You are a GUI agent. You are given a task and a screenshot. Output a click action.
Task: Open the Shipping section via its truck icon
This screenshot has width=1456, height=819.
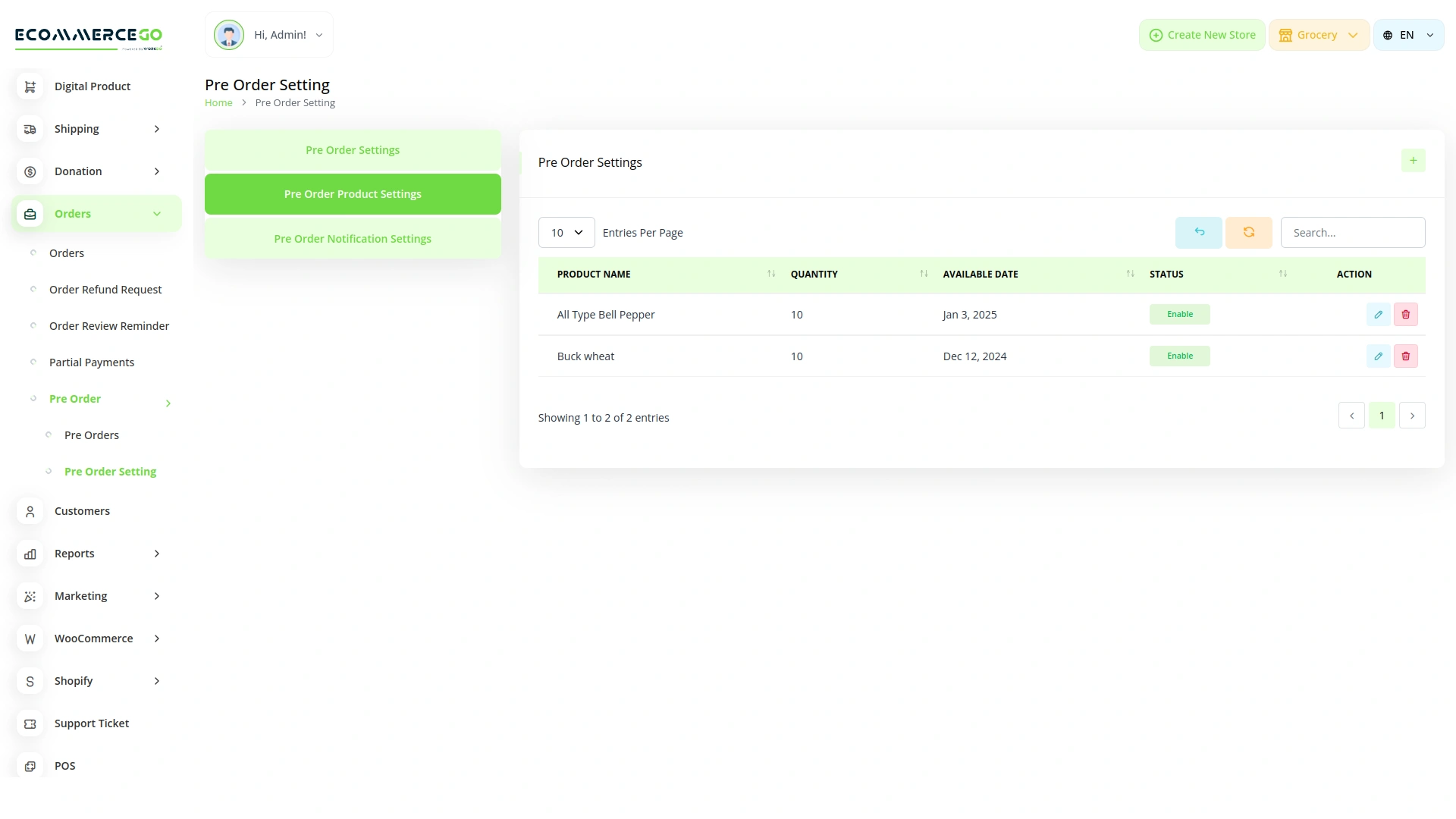(x=29, y=129)
